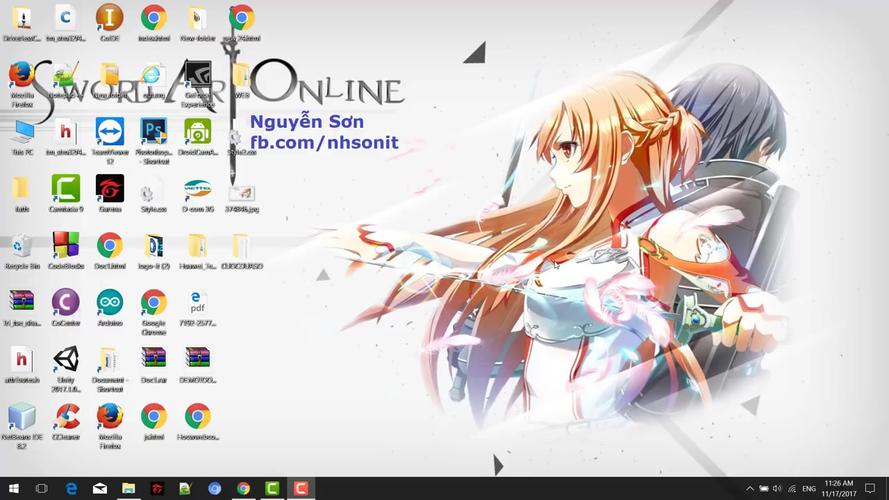
Task: Open the CoIDE desktop shortcut
Action: (x=109, y=18)
